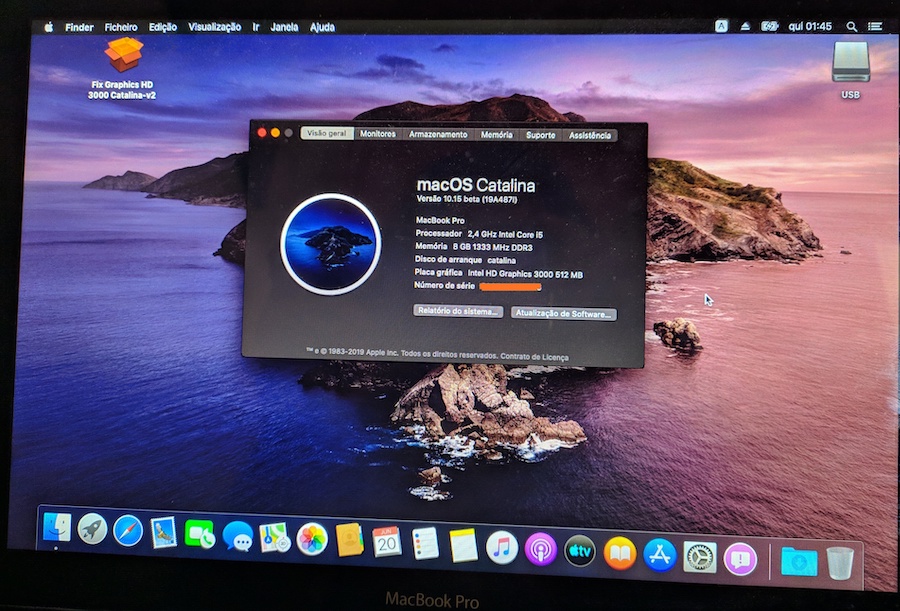Open Notes yellow pad icon

[464, 546]
